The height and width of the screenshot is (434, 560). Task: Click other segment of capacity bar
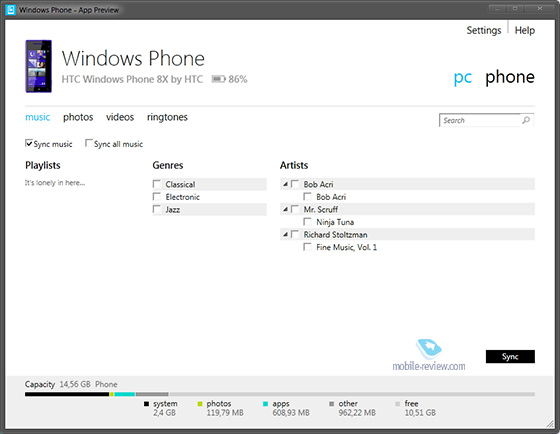click(152, 394)
